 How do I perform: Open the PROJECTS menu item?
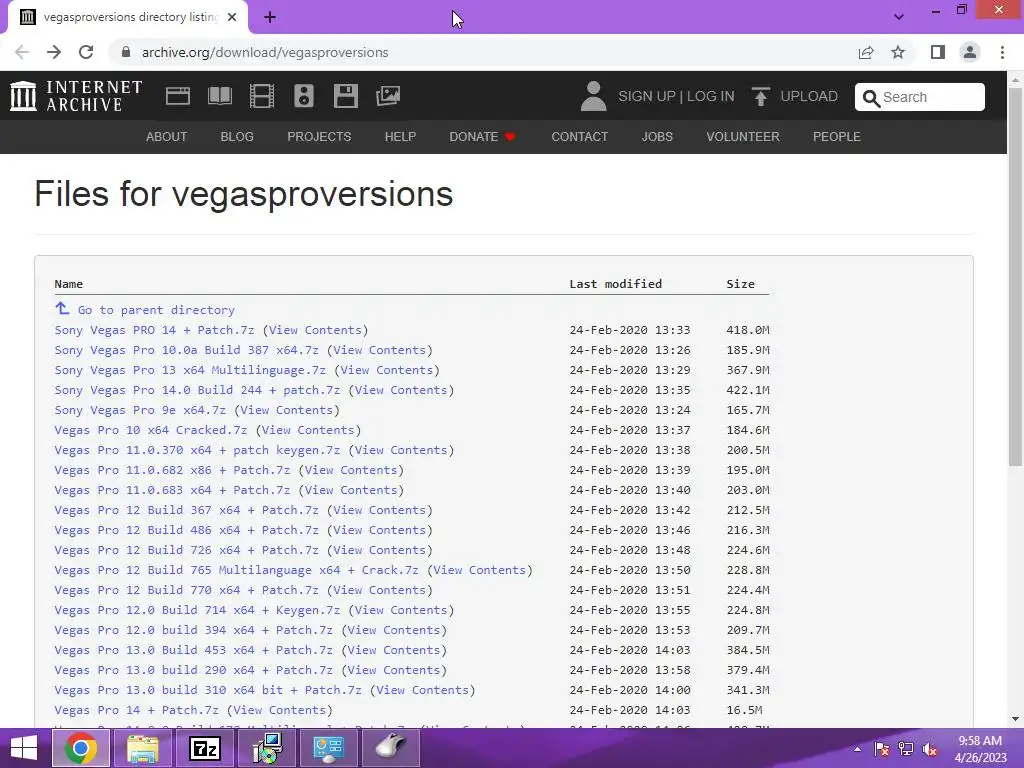coord(319,136)
